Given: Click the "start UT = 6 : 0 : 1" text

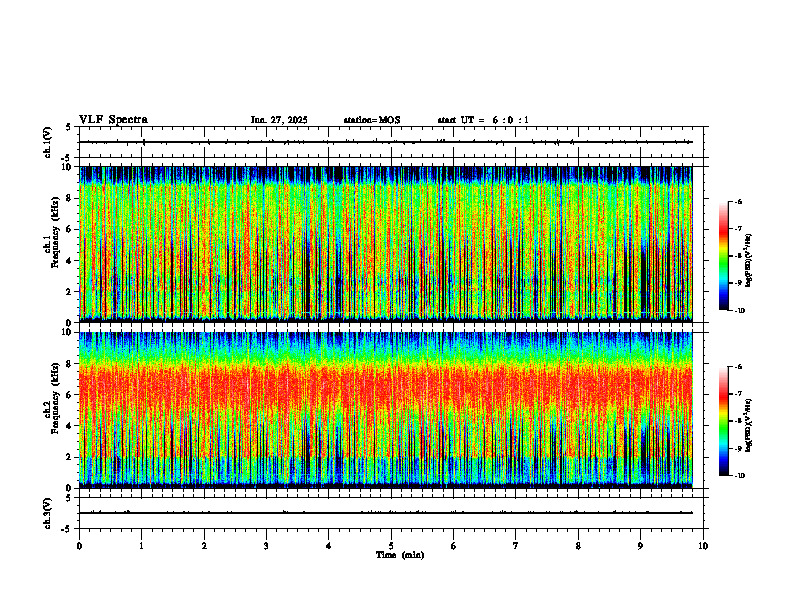Looking at the screenshot, I should [483, 120].
